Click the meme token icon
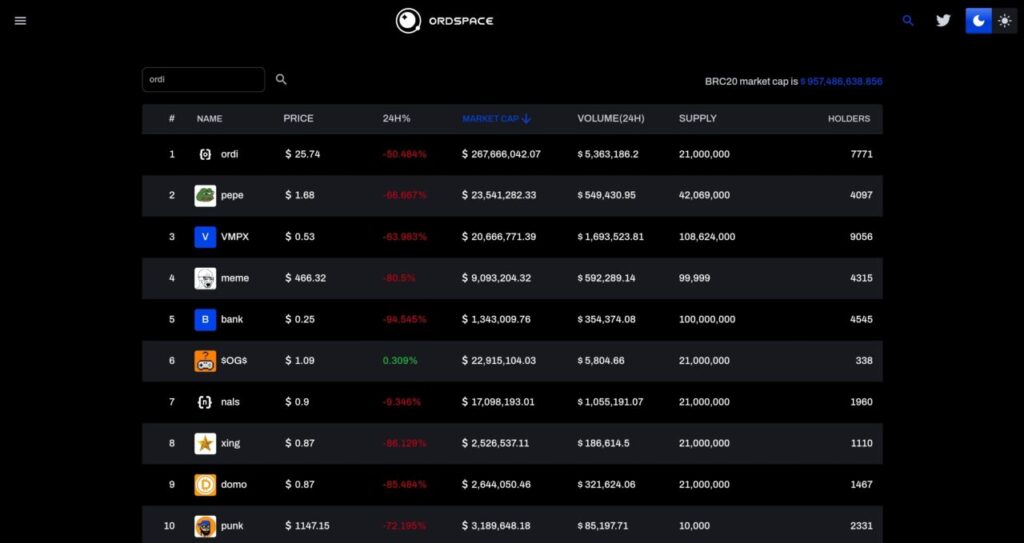 coord(205,278)
